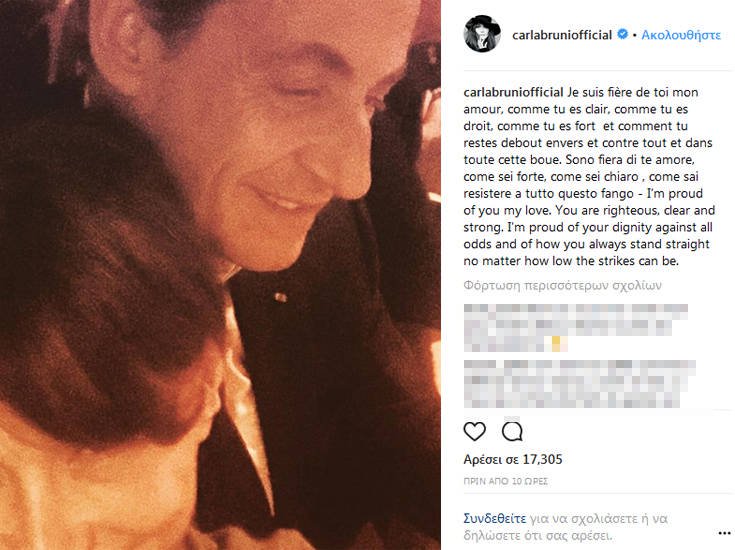Load more comments via Φόρτωση περισσότερων σχολίων

562,286
